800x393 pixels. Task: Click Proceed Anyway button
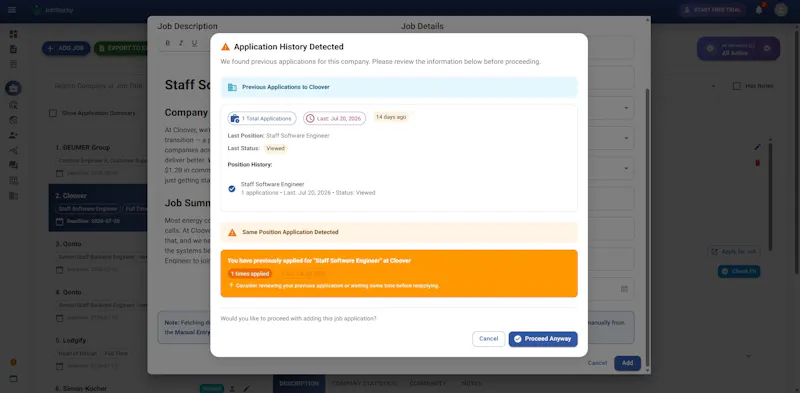(543, 339)
